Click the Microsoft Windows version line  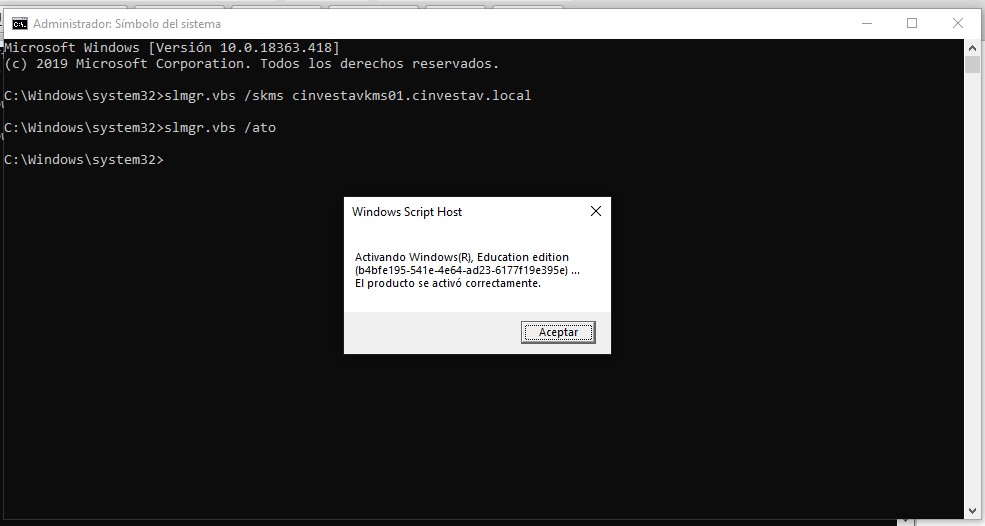[172, 48]
